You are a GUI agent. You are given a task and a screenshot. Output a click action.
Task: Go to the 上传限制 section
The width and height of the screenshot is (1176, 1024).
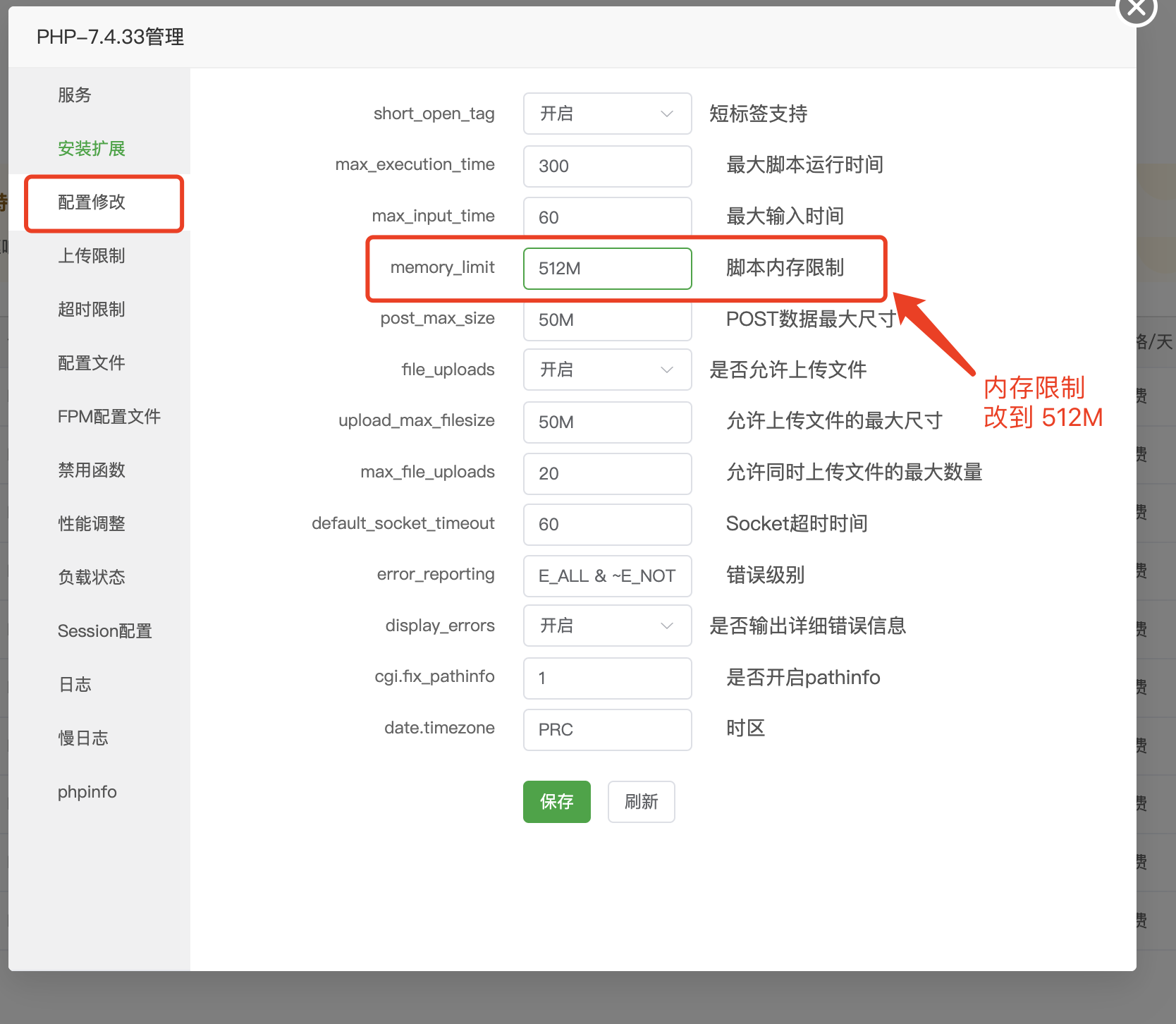point(92,256)
